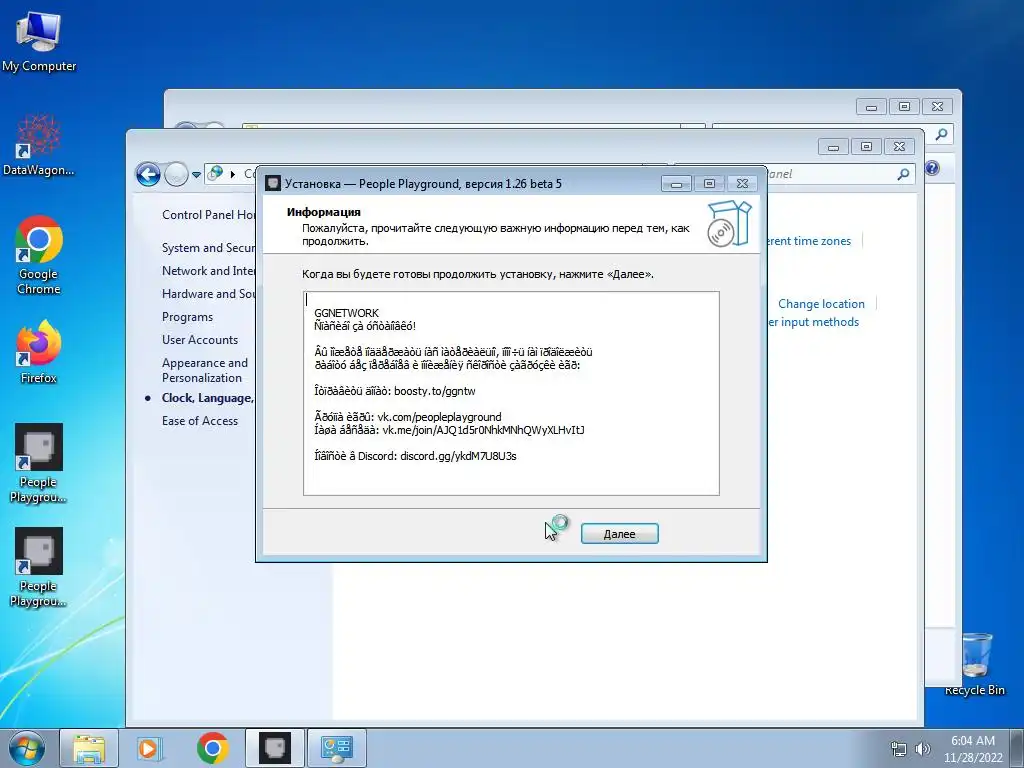Open Chrome from the taskbar
This screenshot has height=768, width=1024.
[212, 748]
